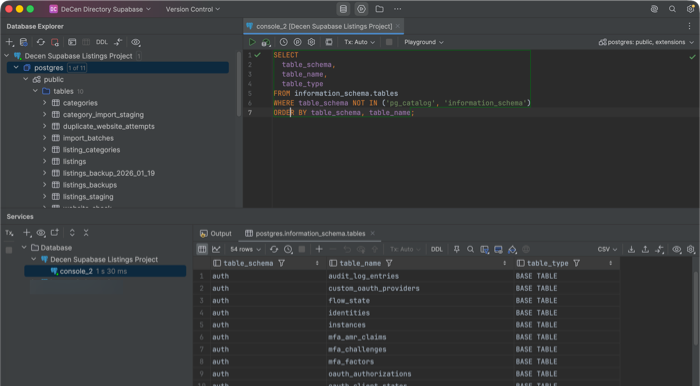This screenshot has height=386, width=700.
Task: Show chart view for result set
Action: coord(217,249)
